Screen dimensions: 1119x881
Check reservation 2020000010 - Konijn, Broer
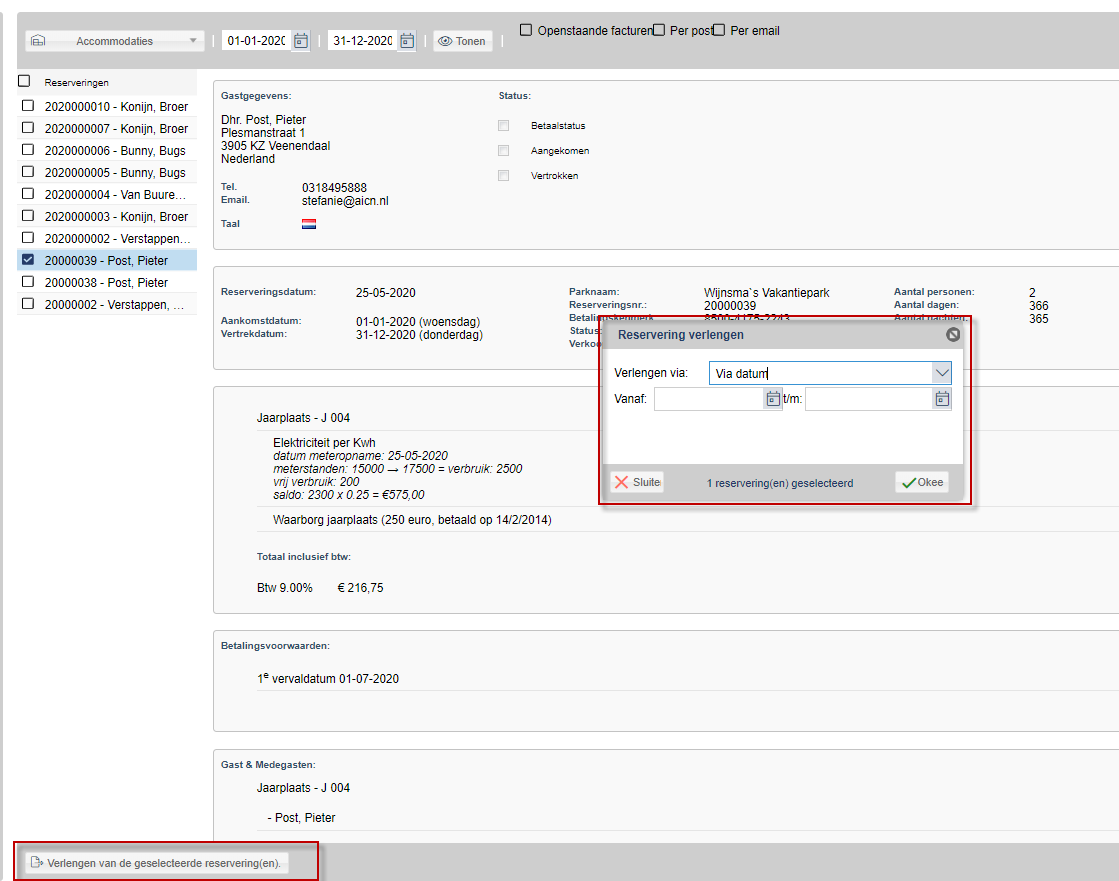(x=28, y=106)
